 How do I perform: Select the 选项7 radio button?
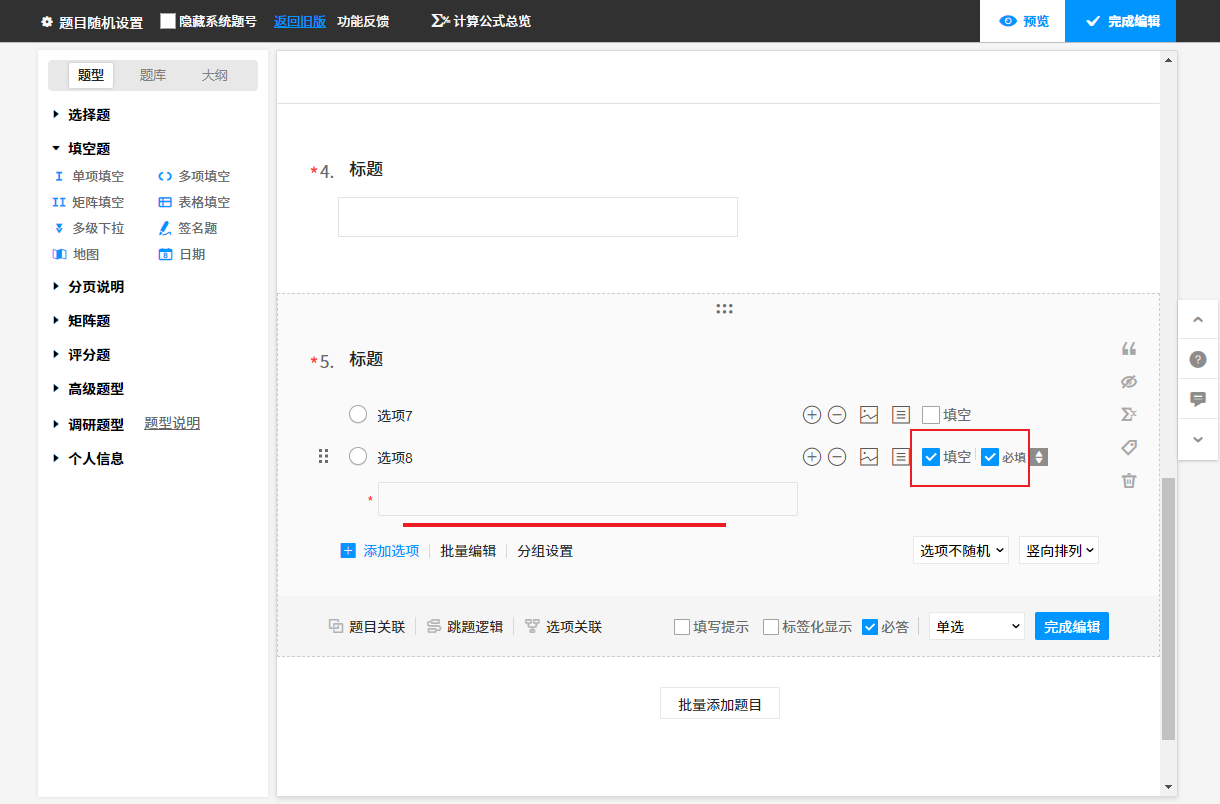[358, 415]
